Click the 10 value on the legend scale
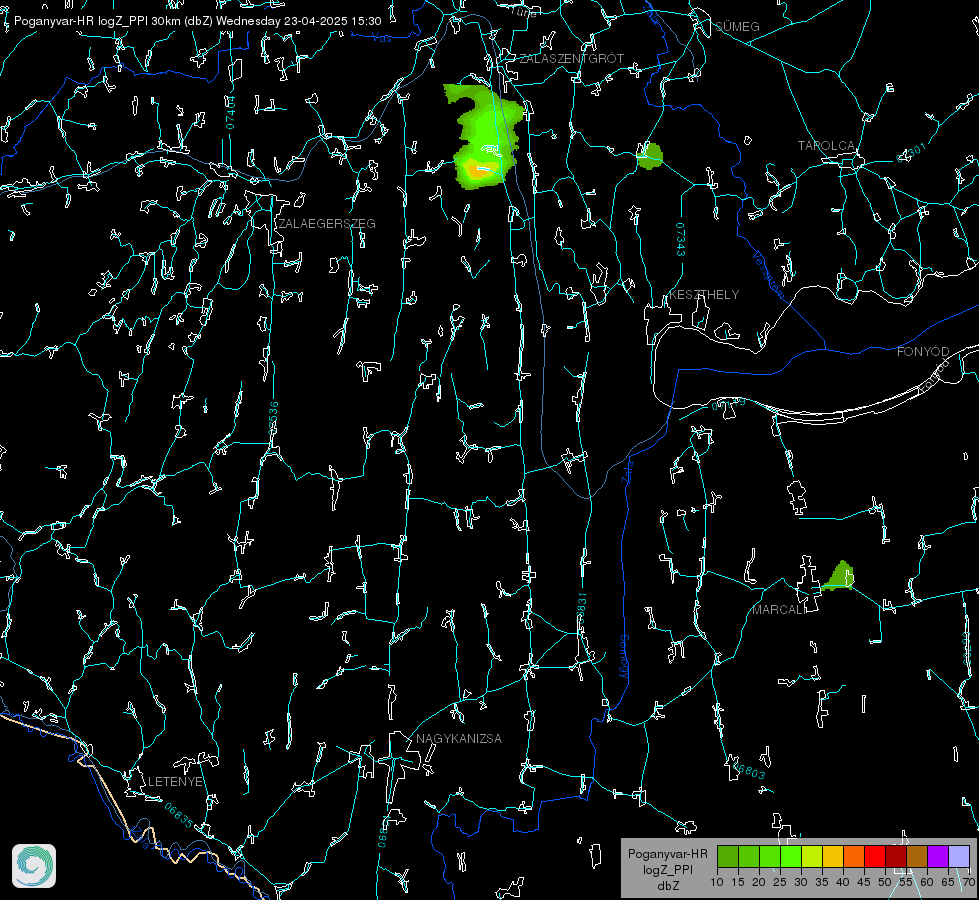Viewport: 979px width, 900px height. (717, 883)
